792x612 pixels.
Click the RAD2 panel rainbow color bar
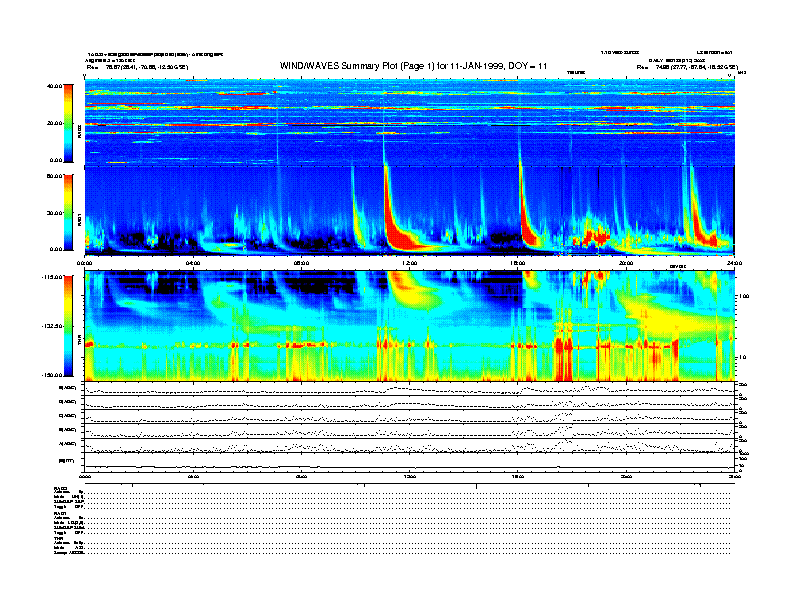68,123
